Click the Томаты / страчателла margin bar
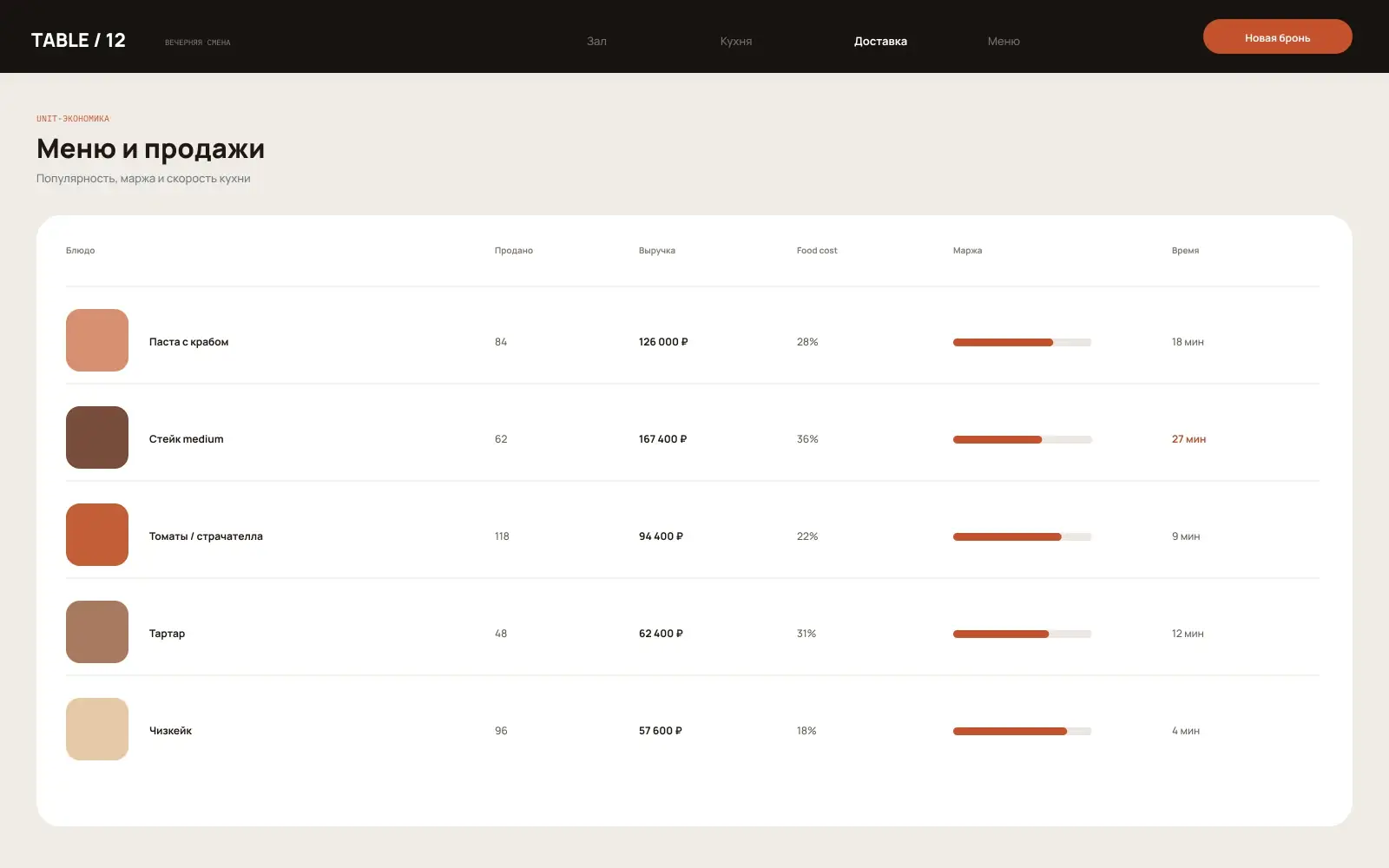The height and width of the screenshot is (868, 1389). (x=1022, y=536)
